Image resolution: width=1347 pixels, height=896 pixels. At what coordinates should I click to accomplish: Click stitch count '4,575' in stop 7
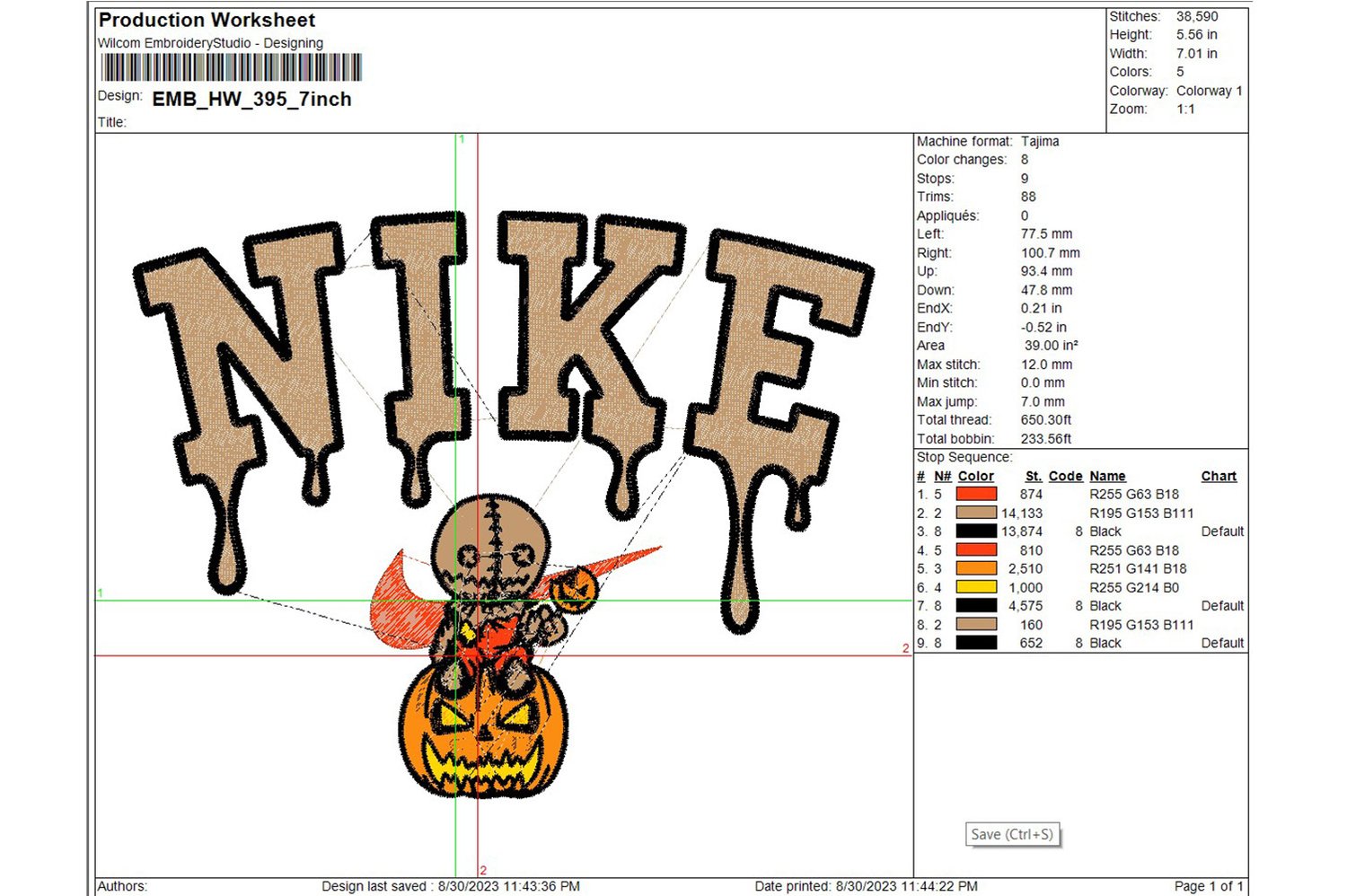click(x=1026, y=606)
